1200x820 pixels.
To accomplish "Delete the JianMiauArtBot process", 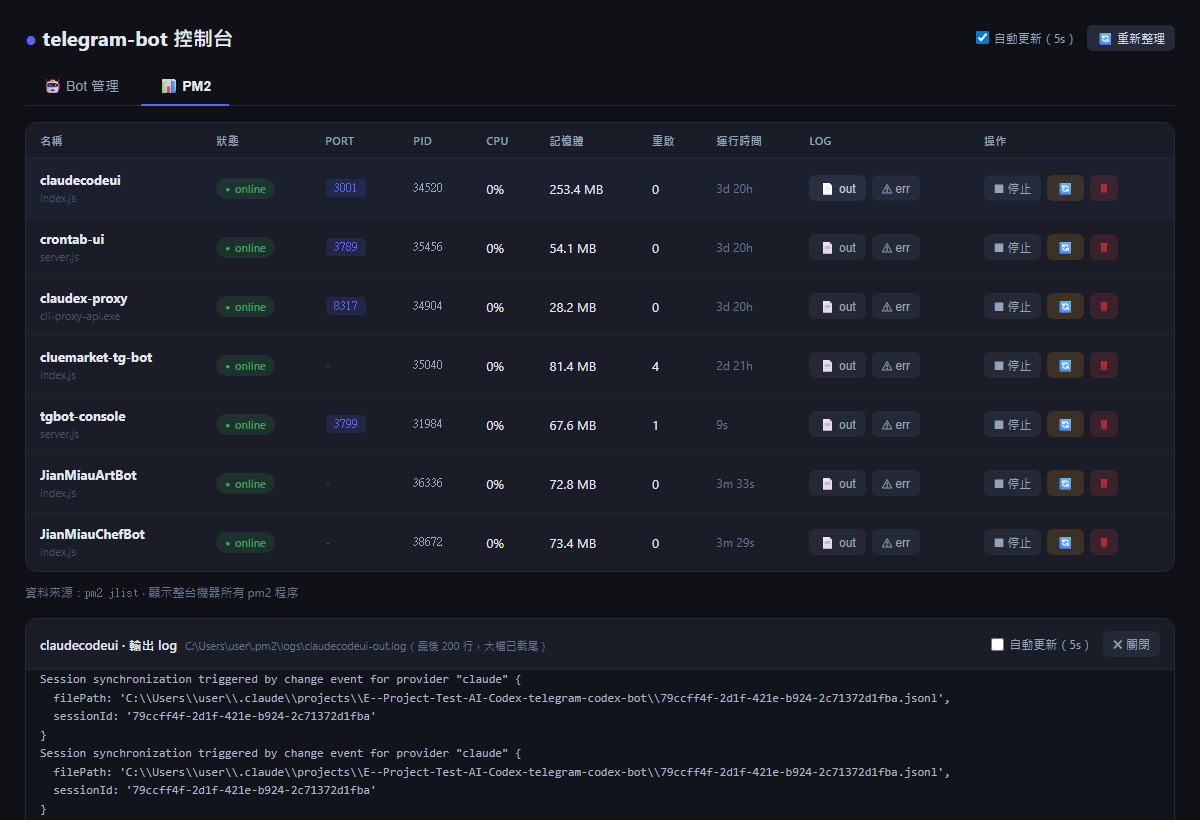I will [1104, 483].
